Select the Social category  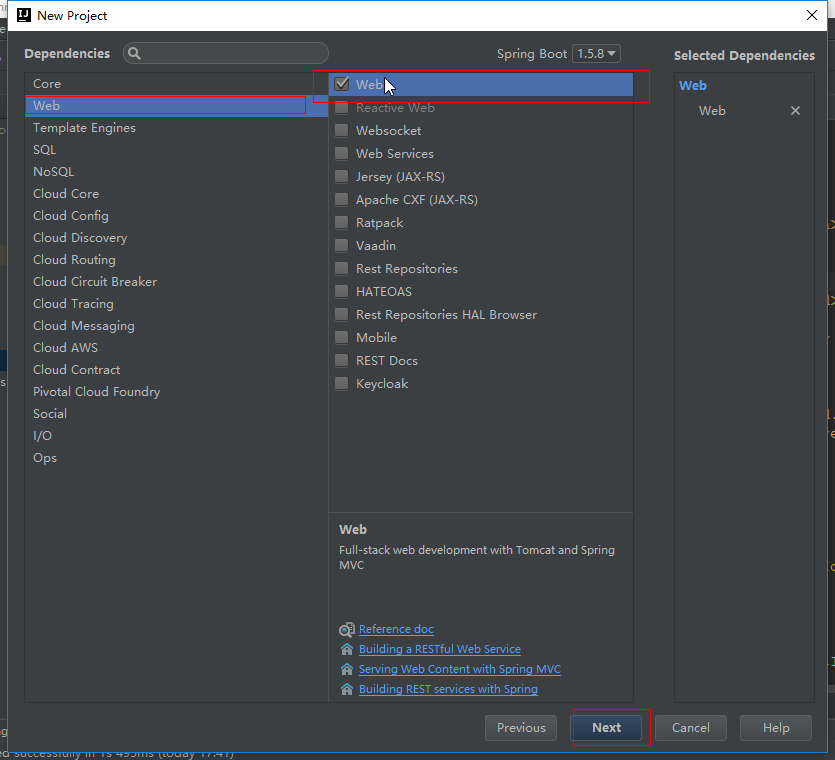176,414
